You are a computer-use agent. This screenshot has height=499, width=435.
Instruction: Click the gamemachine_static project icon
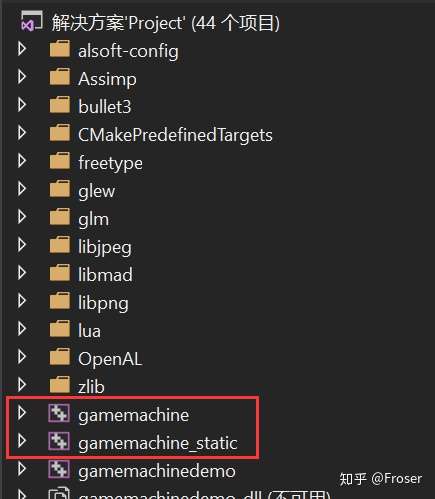coord(59,441)
